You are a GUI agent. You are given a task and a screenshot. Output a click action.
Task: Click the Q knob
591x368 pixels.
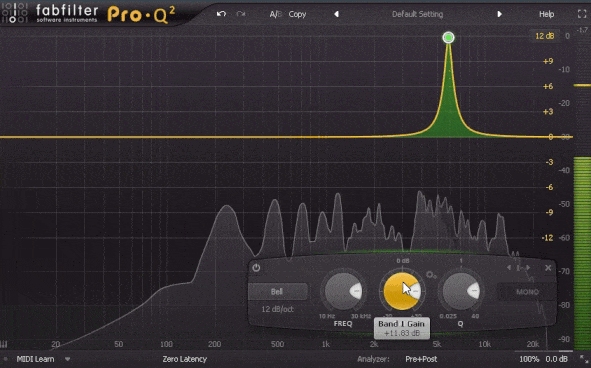461,291
